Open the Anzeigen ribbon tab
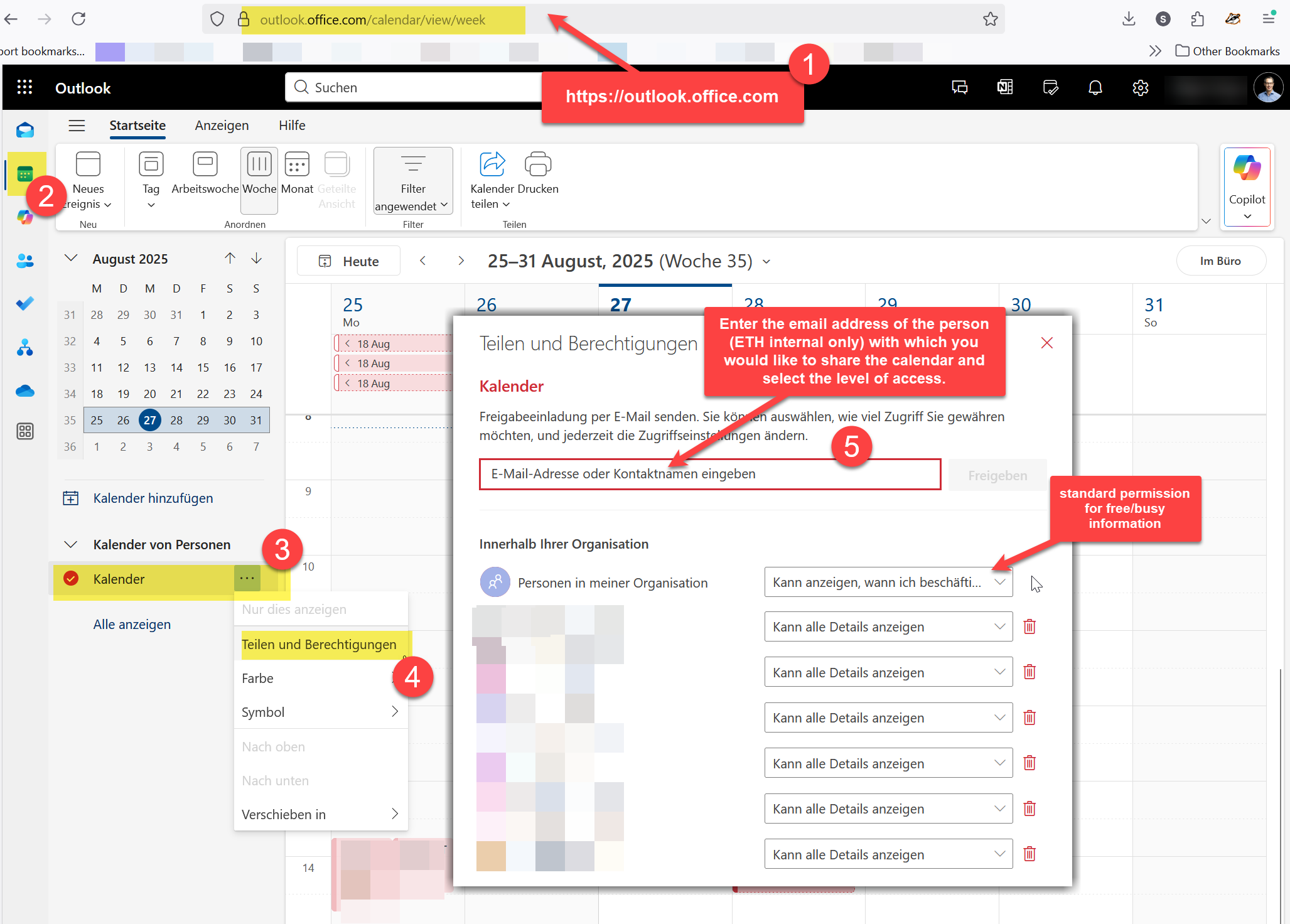Viewport: 1290px width, 924px height. [222, 126]
